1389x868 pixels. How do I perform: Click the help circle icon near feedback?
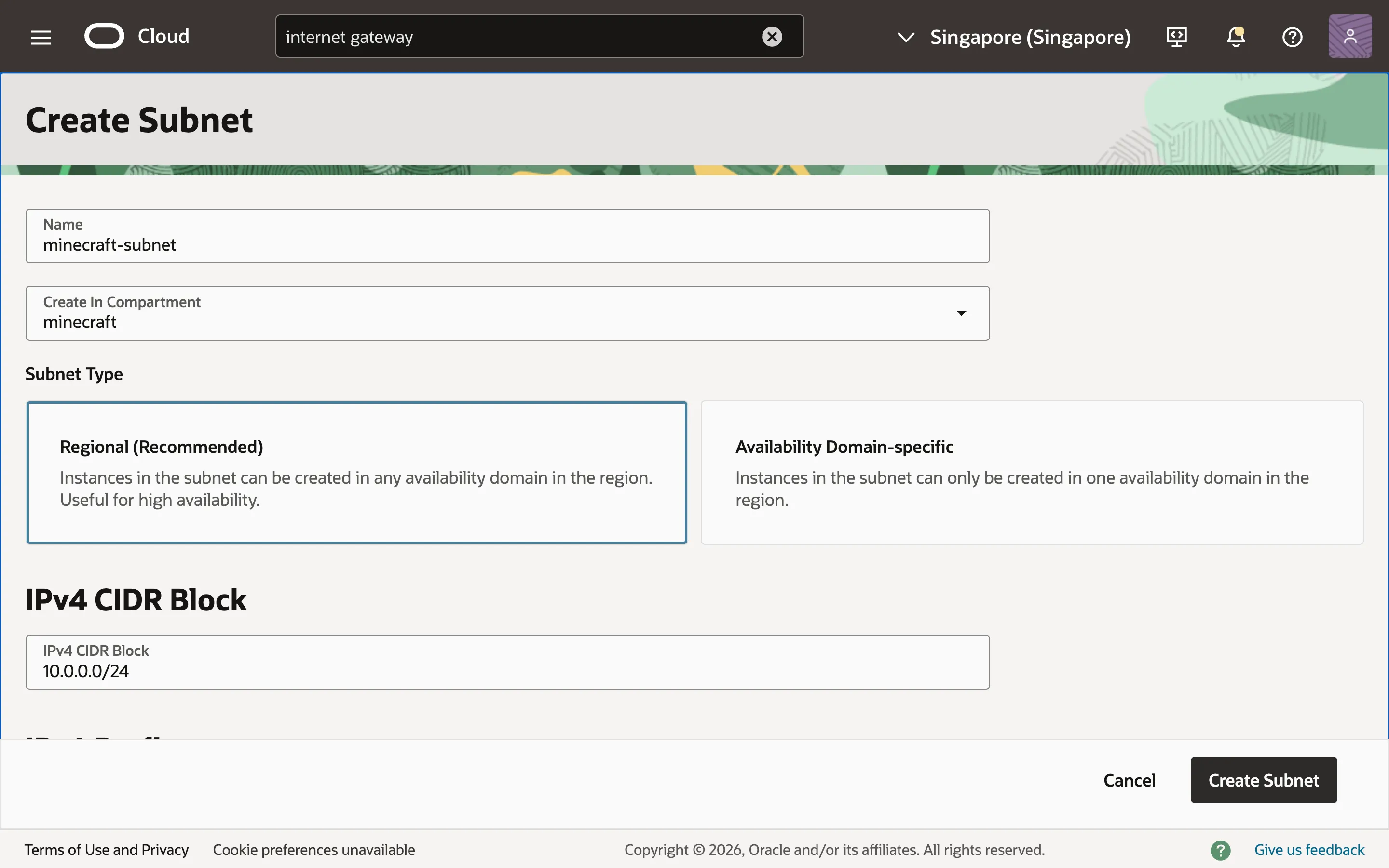[1220, 850]
